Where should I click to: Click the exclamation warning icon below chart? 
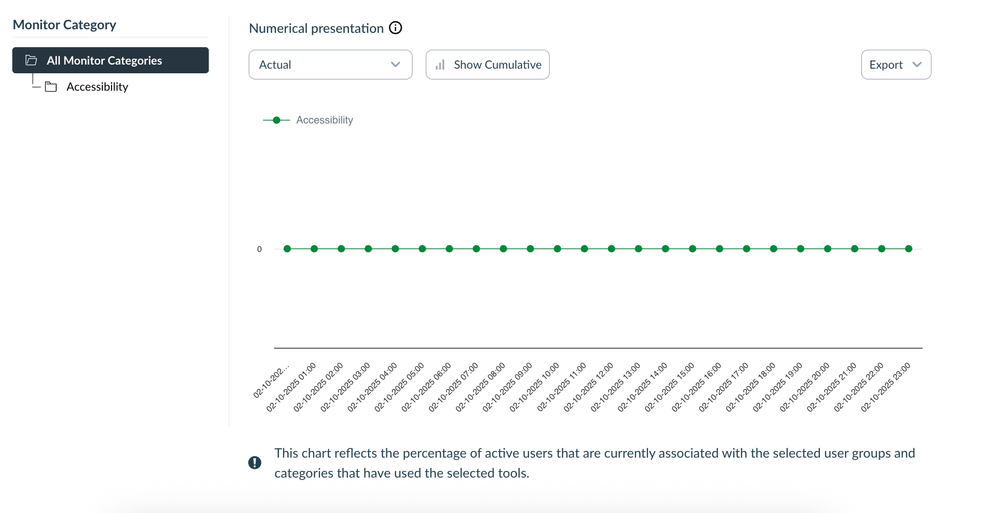[255, 462]
